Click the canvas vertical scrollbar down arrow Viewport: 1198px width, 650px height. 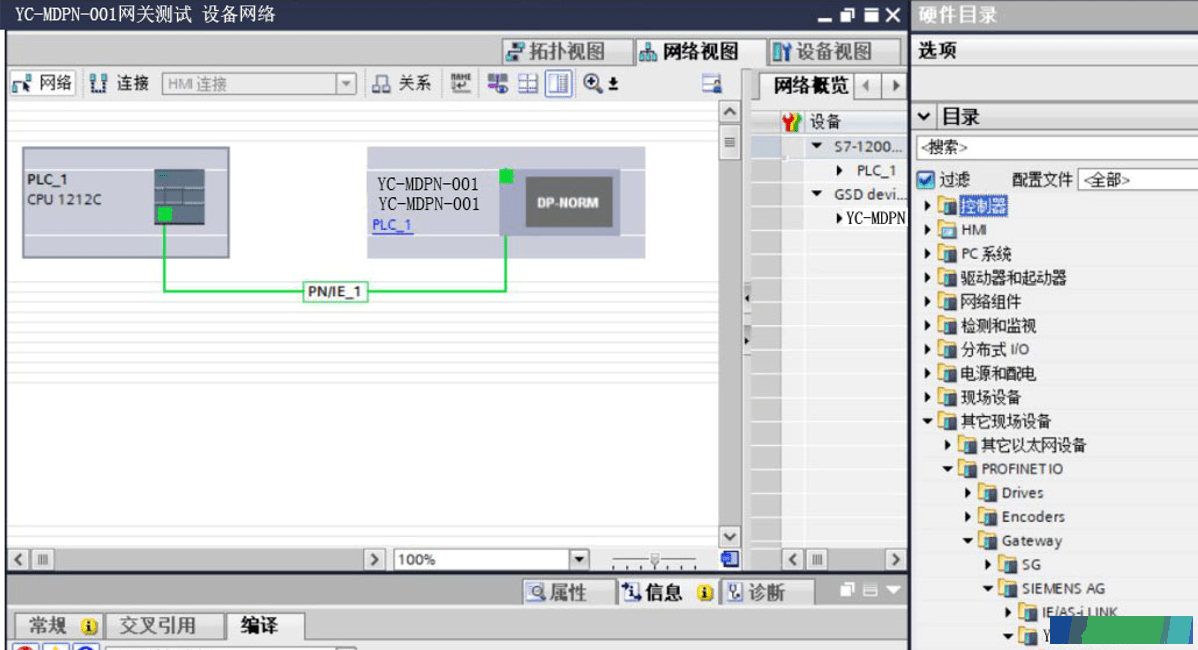point(730,536)
